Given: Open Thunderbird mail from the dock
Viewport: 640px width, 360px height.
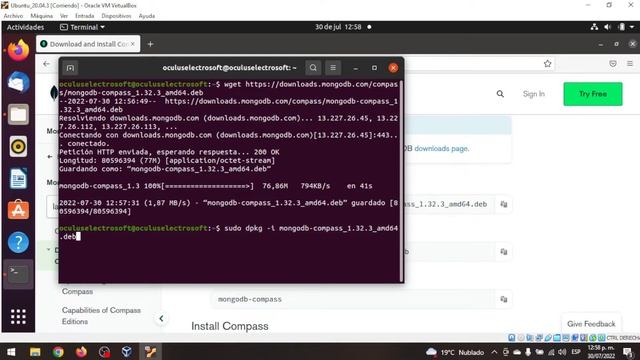Looking at the screenshot, I should point(18,82).
